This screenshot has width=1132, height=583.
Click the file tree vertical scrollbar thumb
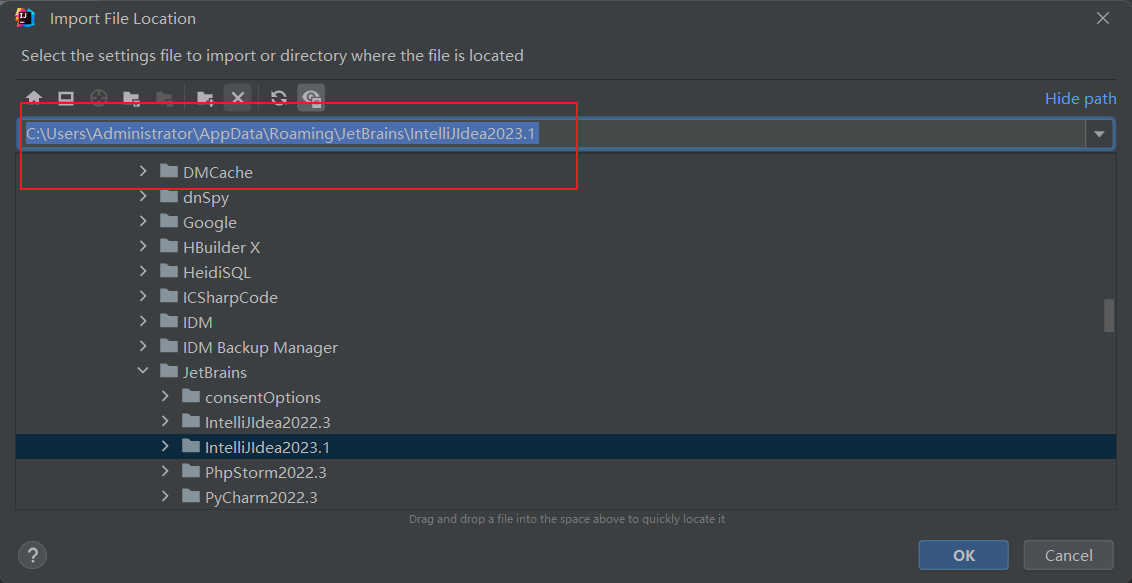coord(1108,315)
